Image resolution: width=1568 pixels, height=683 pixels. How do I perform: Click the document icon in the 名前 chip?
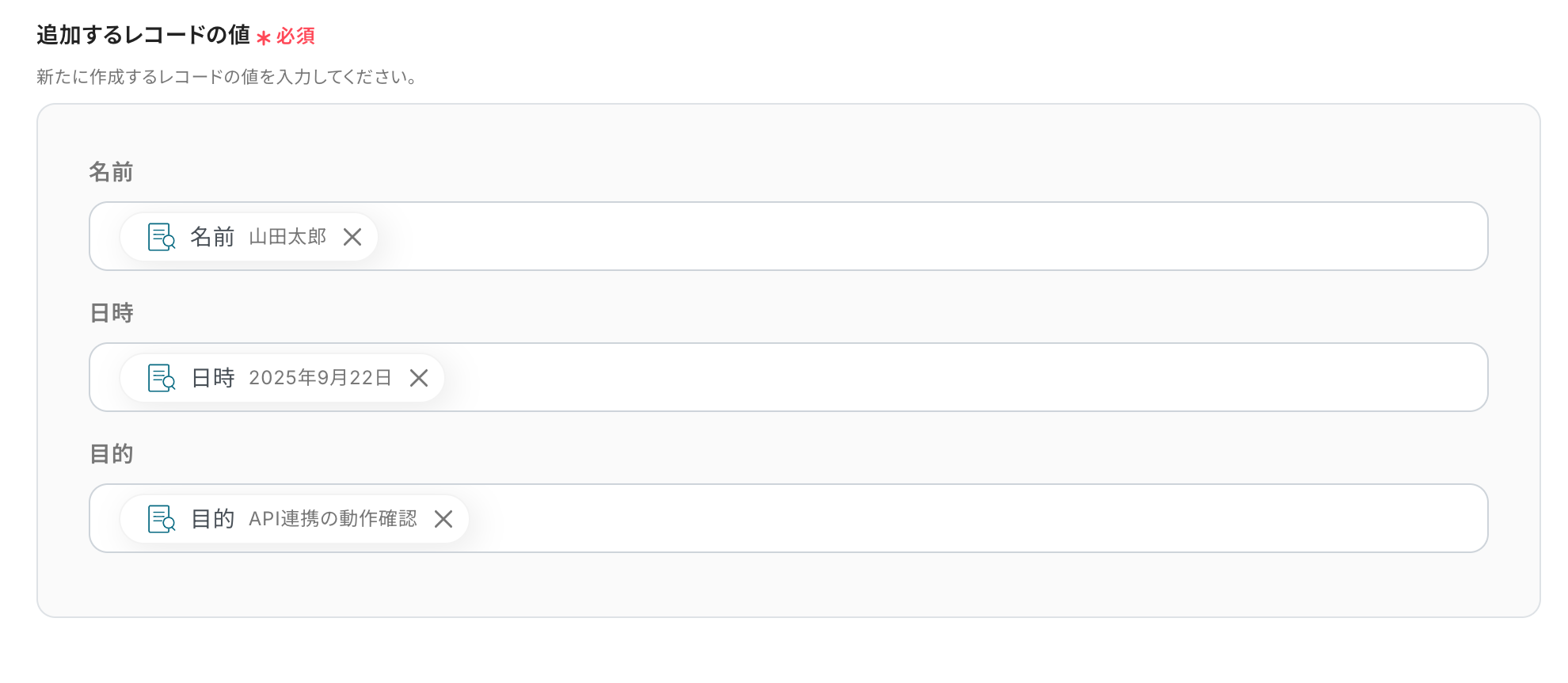point(162,237)
